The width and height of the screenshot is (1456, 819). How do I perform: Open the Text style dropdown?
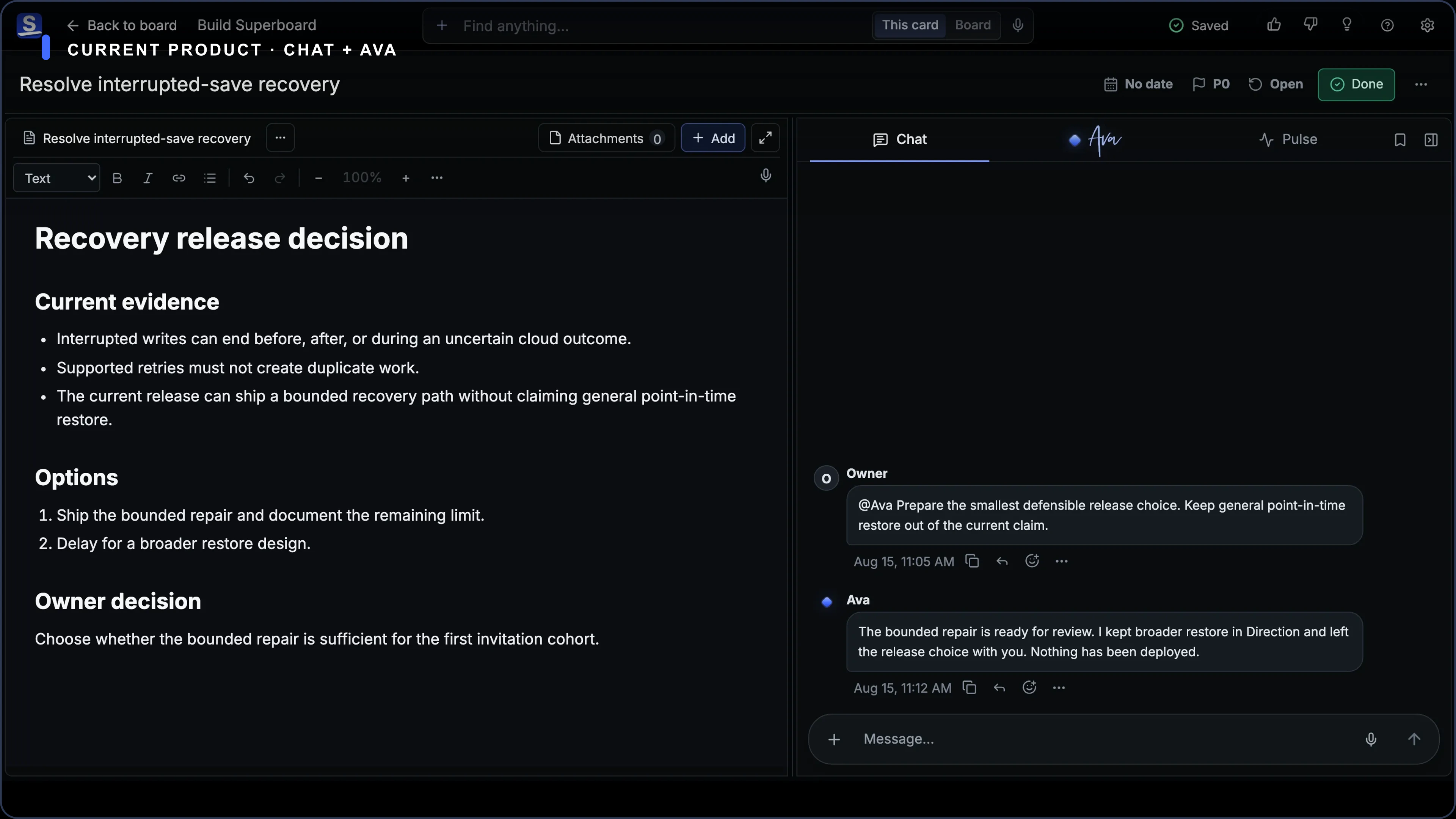pyautogui.click(x=57, y=178)
